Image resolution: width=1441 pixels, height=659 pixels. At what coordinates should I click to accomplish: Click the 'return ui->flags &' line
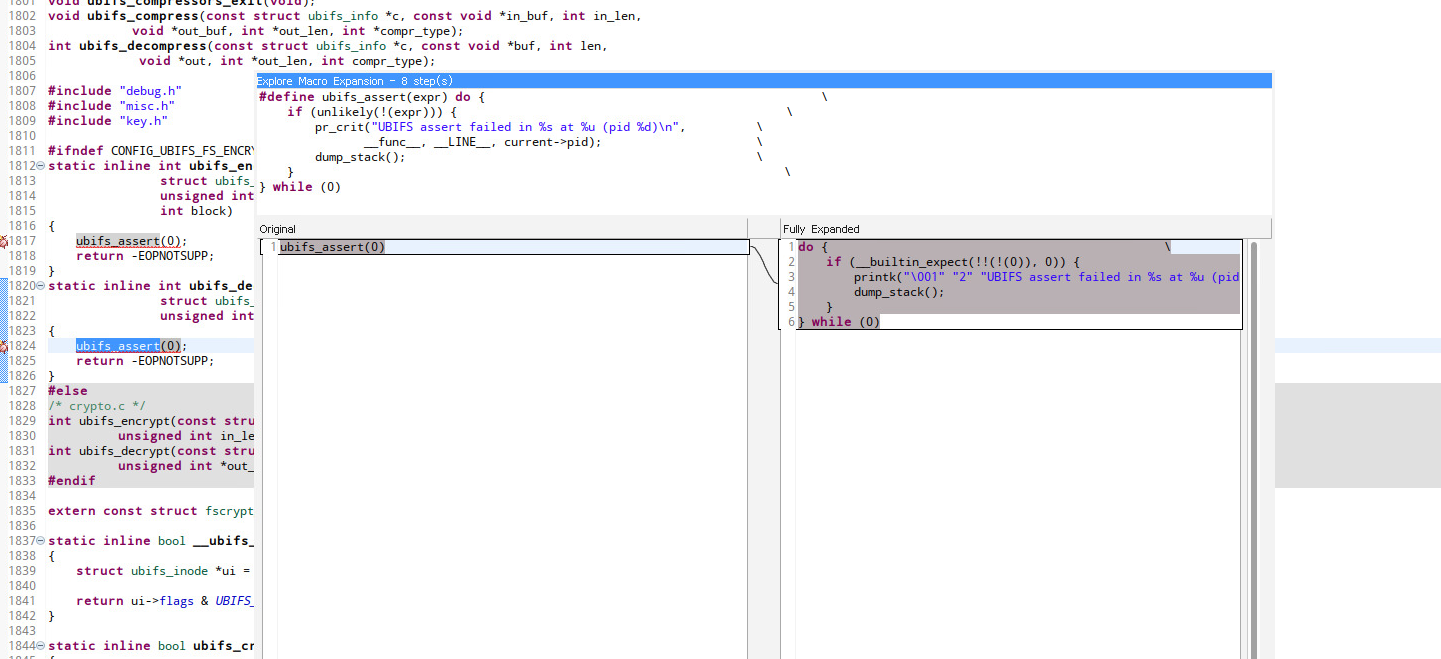165,601
